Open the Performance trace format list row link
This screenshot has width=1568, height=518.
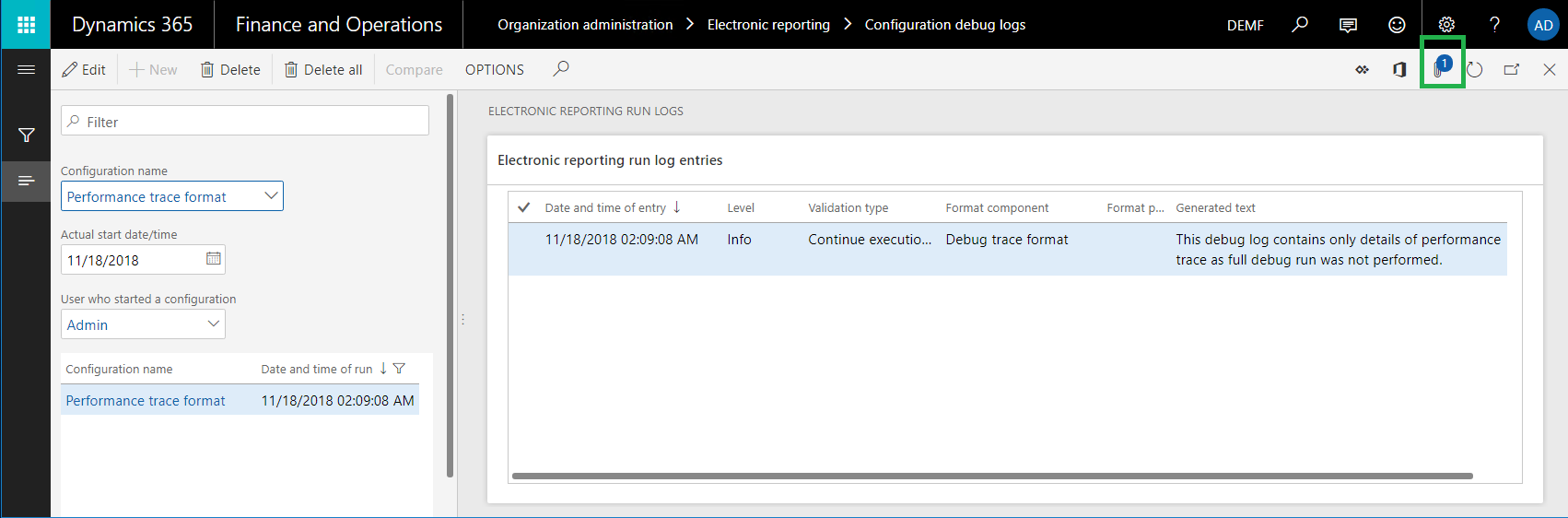[146, 401]
